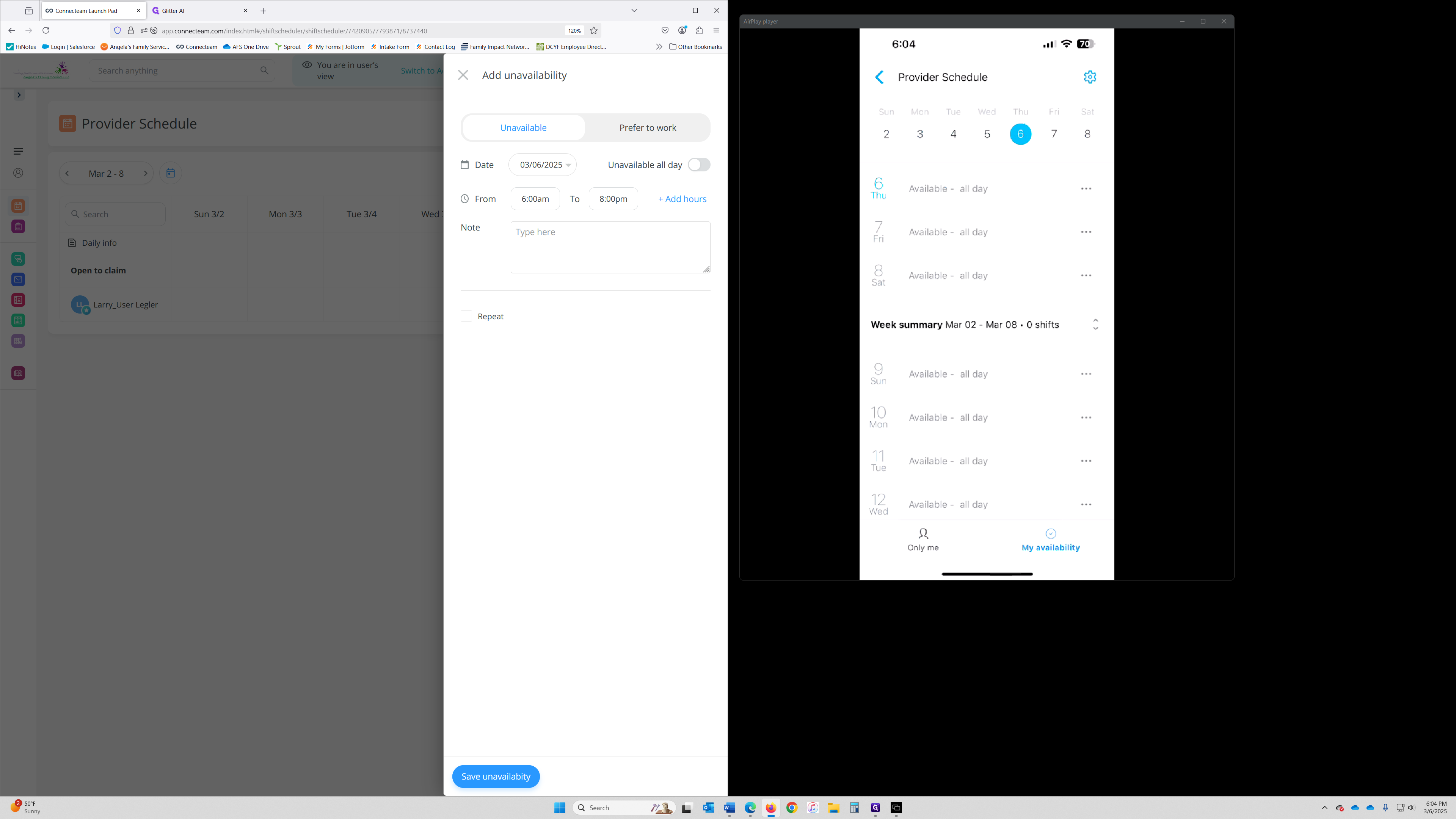The width and height of the screenshot is (1456, 819).
Task: Open the sidebar profile icon
Action: point(18,173)
